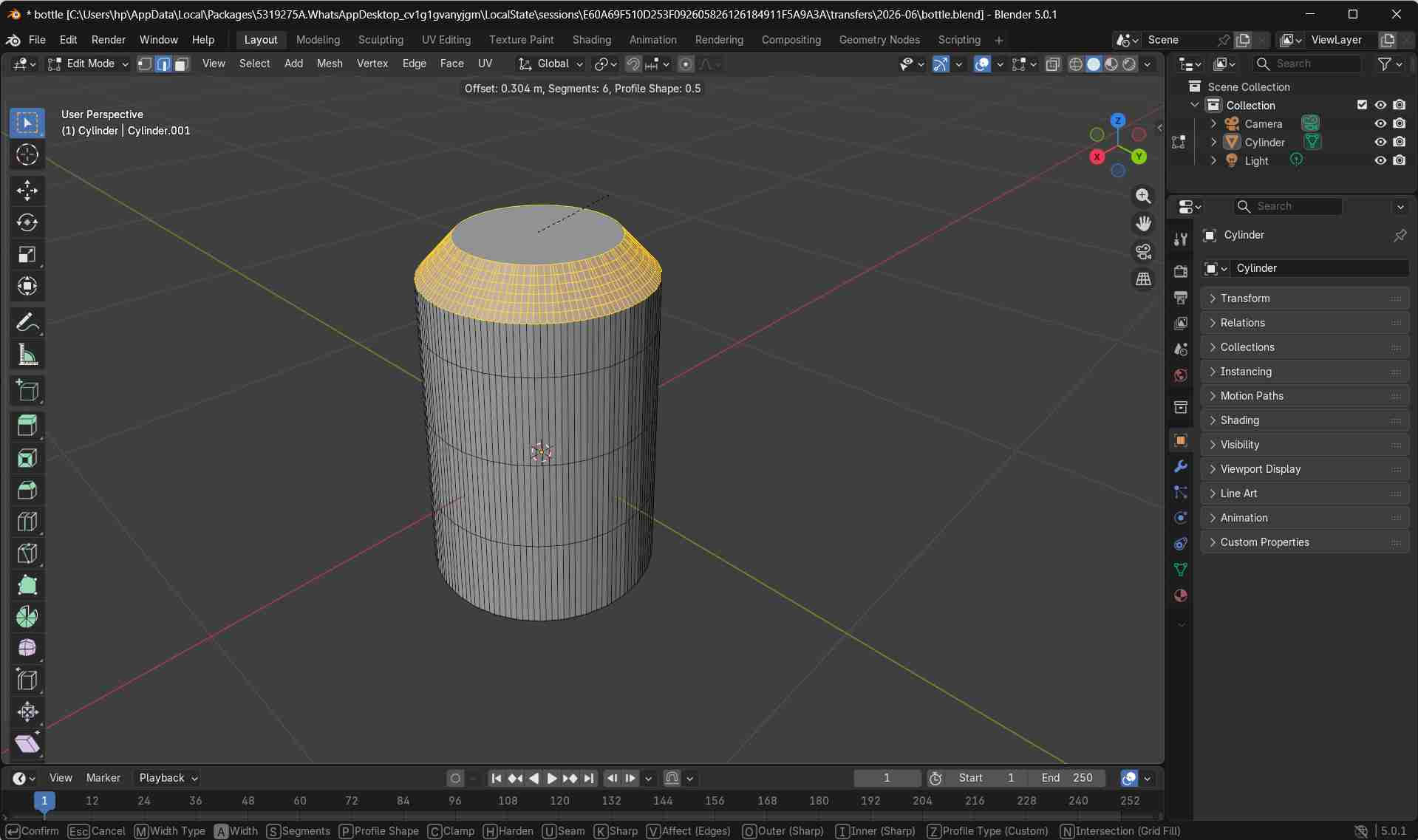
Task: Open the Render Properties tab
Action: point(1180,271)
